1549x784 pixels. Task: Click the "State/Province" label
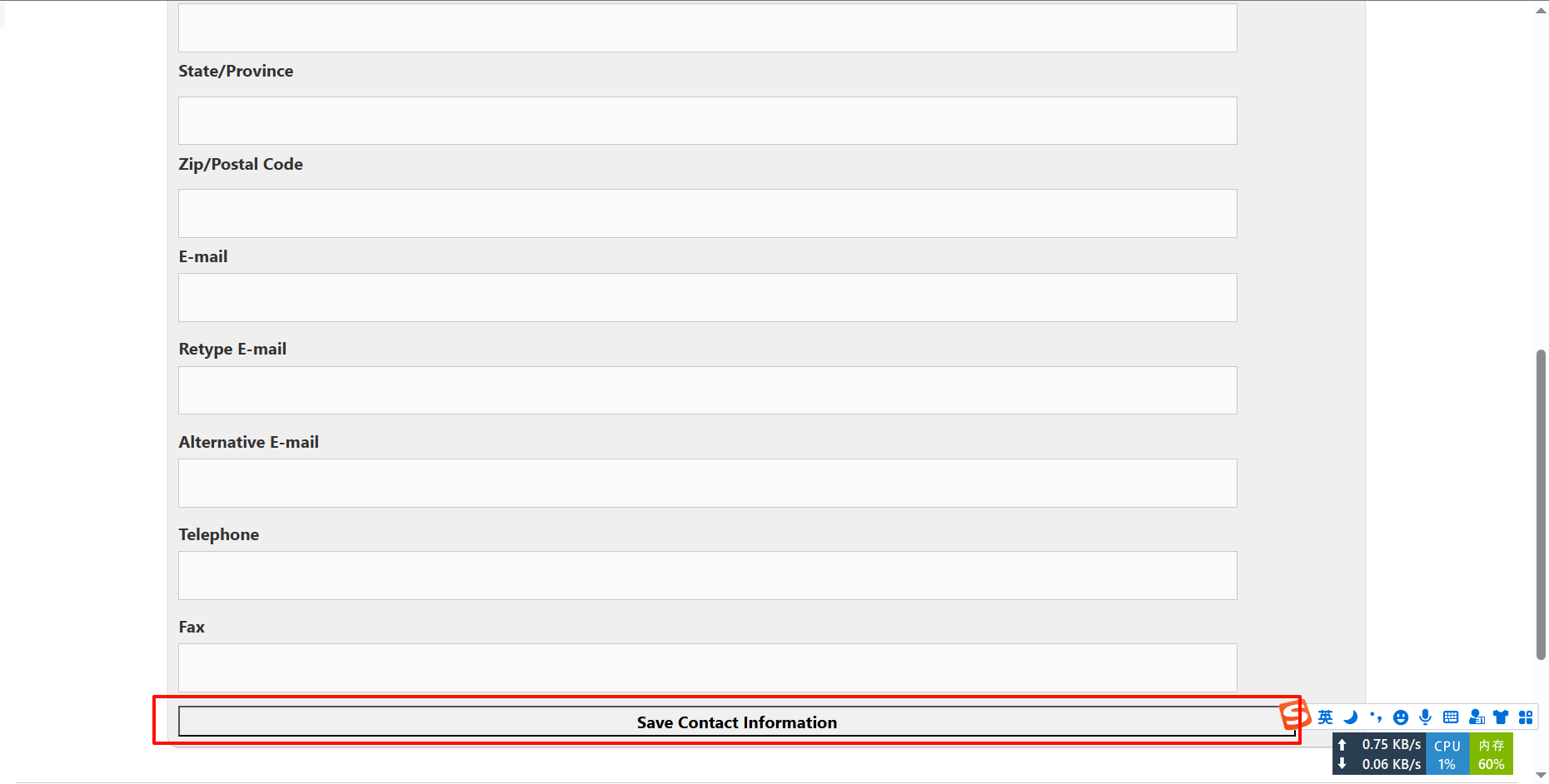[236, 72]
